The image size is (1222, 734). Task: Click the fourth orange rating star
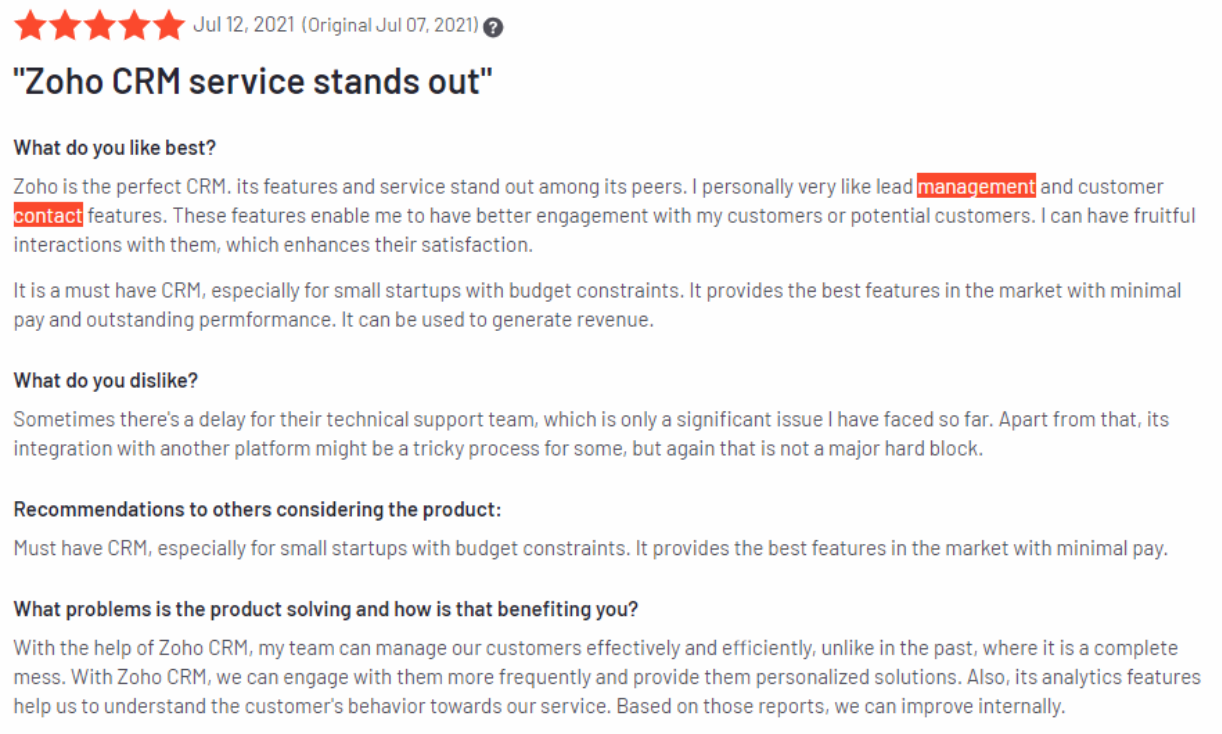click(x=133, y=24)
